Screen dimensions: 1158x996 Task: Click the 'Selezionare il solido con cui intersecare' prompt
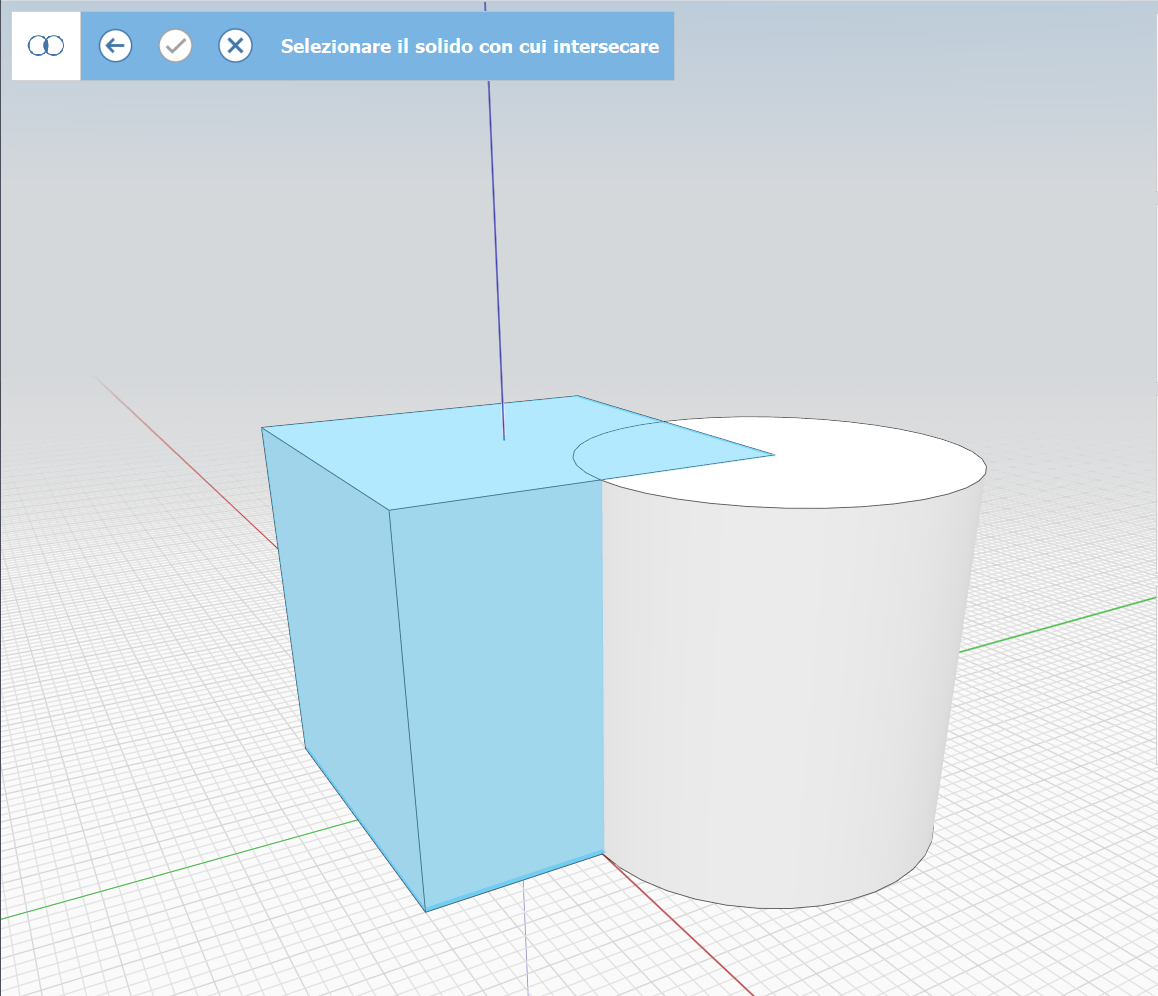469,46
